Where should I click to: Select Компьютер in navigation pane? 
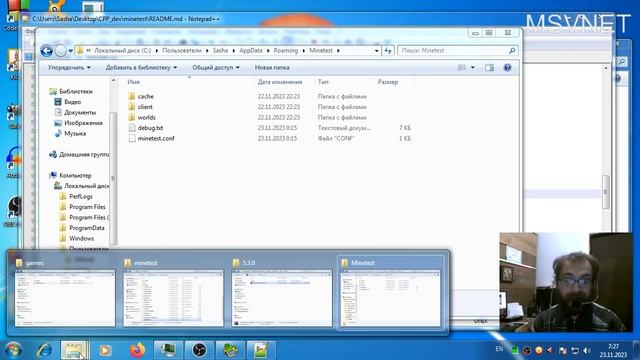pos(75,176)
